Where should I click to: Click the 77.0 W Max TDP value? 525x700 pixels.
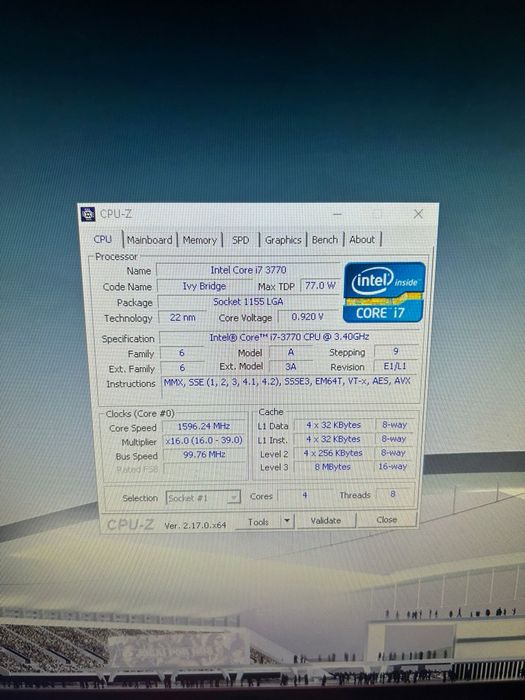pos(320,286)
